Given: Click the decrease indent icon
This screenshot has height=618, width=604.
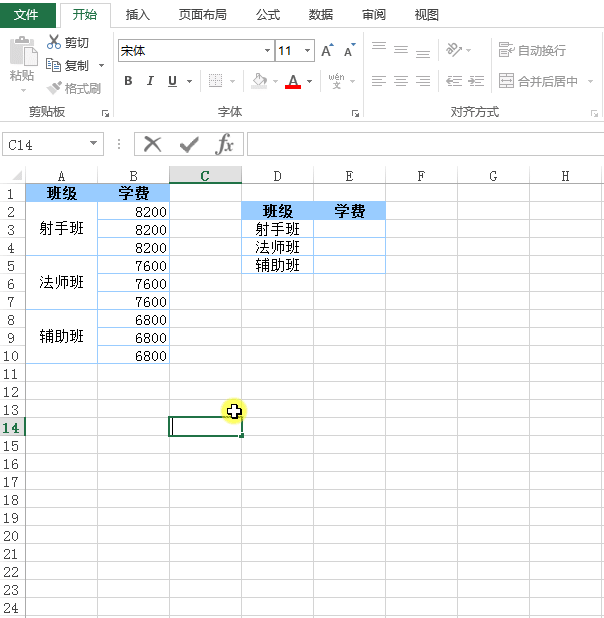Looking at the screenshot, I should pos(453,81).
